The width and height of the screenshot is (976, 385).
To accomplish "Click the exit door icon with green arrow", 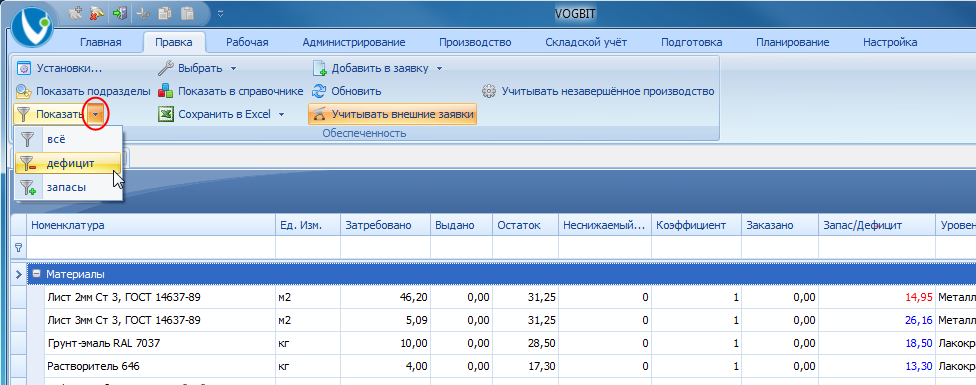I will pyautogui.click(x=119, y=12).
